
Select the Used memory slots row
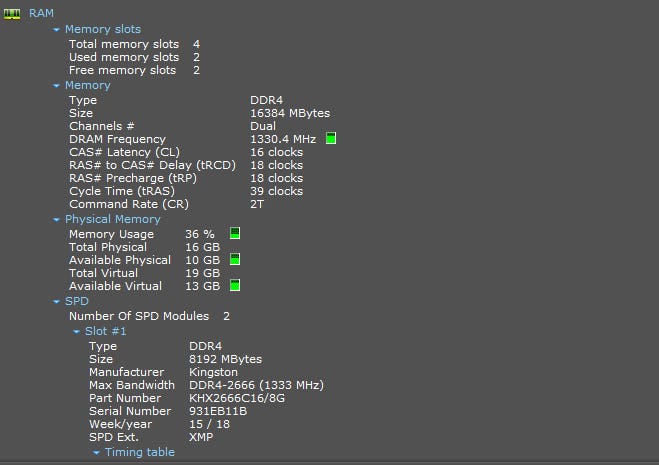(x=134, y=57)
